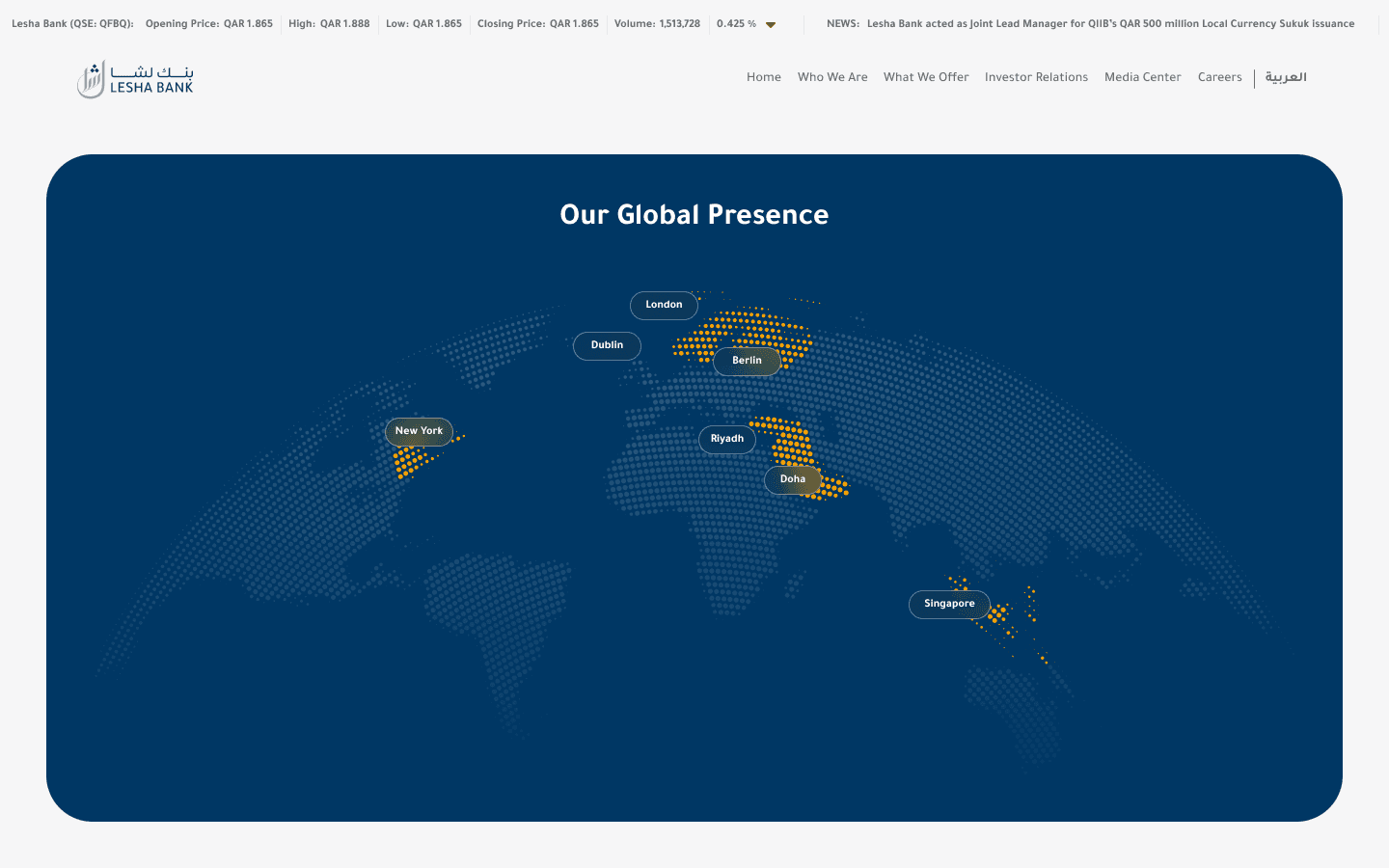The image size is (1389, 868).
Task: Switch the site to Arabic language
Action: (1286, 77)
